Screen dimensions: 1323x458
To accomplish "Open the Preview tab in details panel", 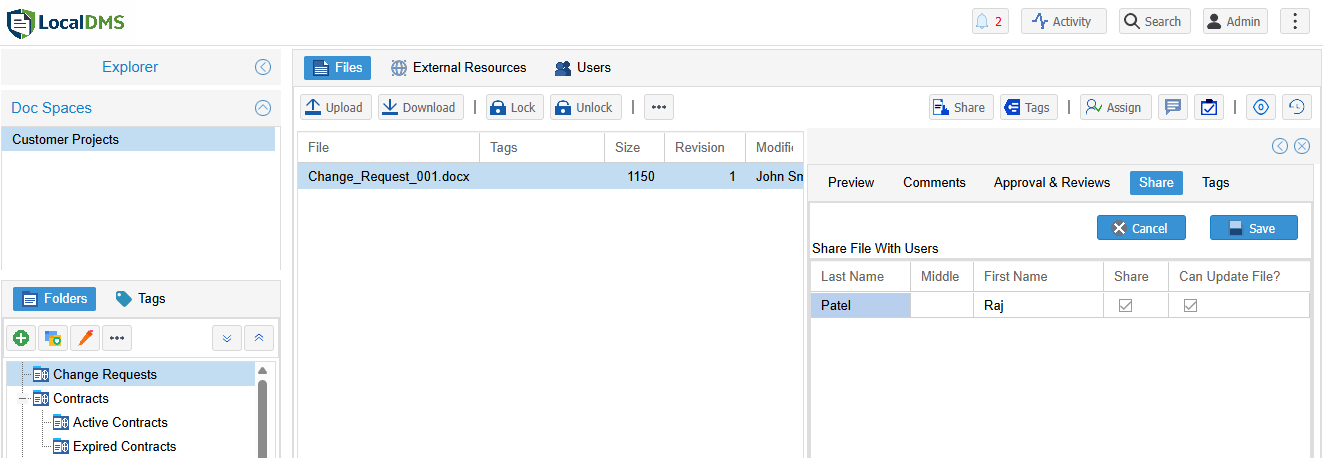I will (x=851, y=182).
